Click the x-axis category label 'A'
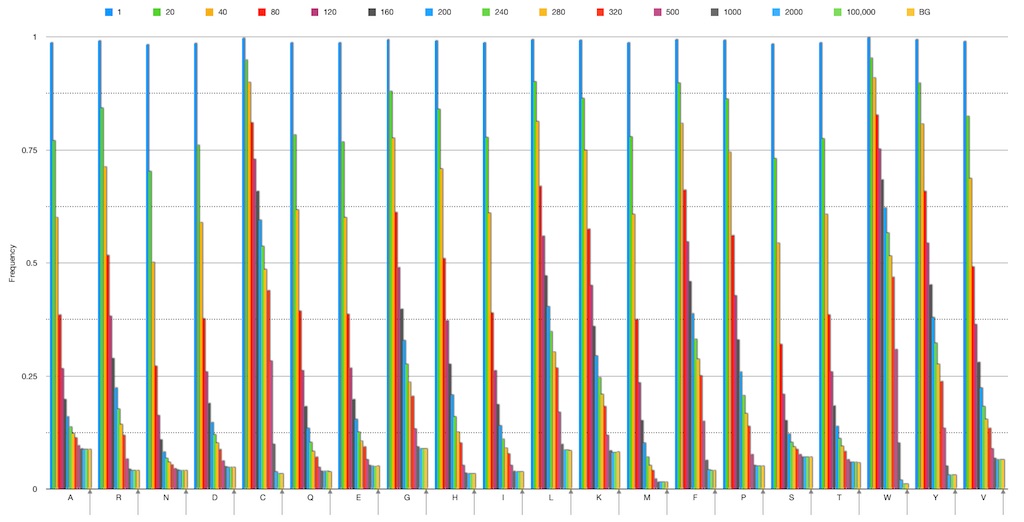 [x=70, y=498]
